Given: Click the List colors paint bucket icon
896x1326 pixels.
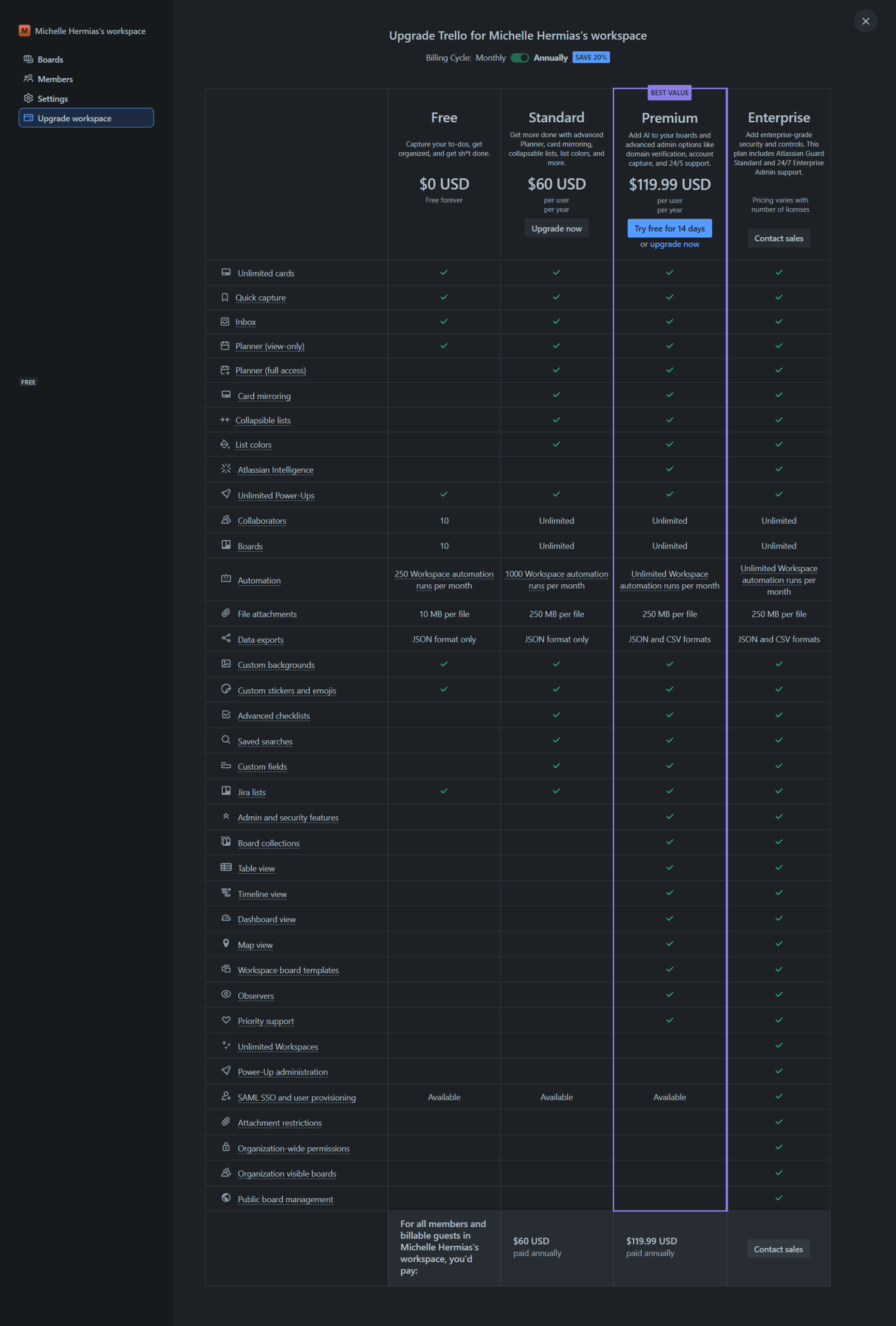Looking at the screenshot, I should coord(225,444).
